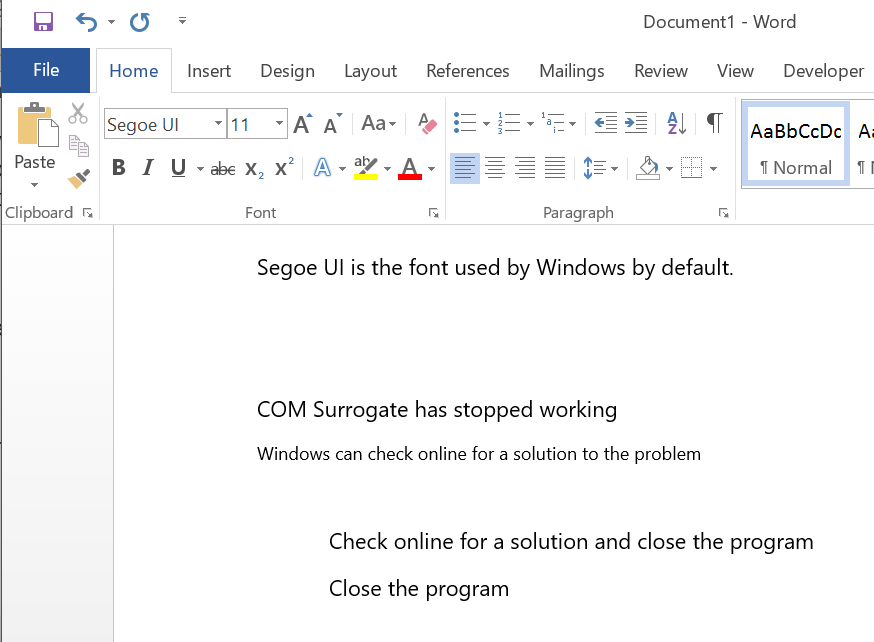Click the Cut scissors icon
This screenshot has width=874, height=642.
click(76, 113)
